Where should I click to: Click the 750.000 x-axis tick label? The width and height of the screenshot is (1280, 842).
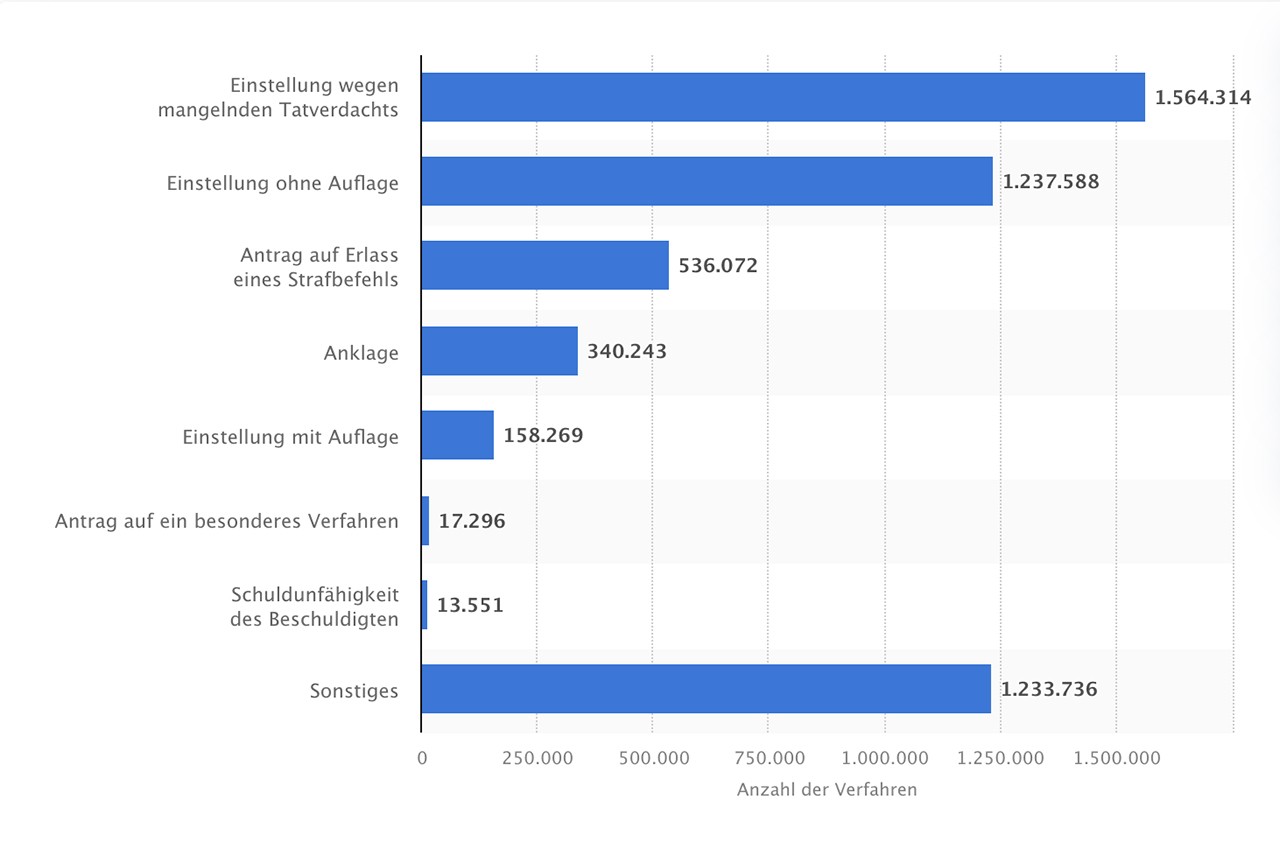tap(768, 758)
